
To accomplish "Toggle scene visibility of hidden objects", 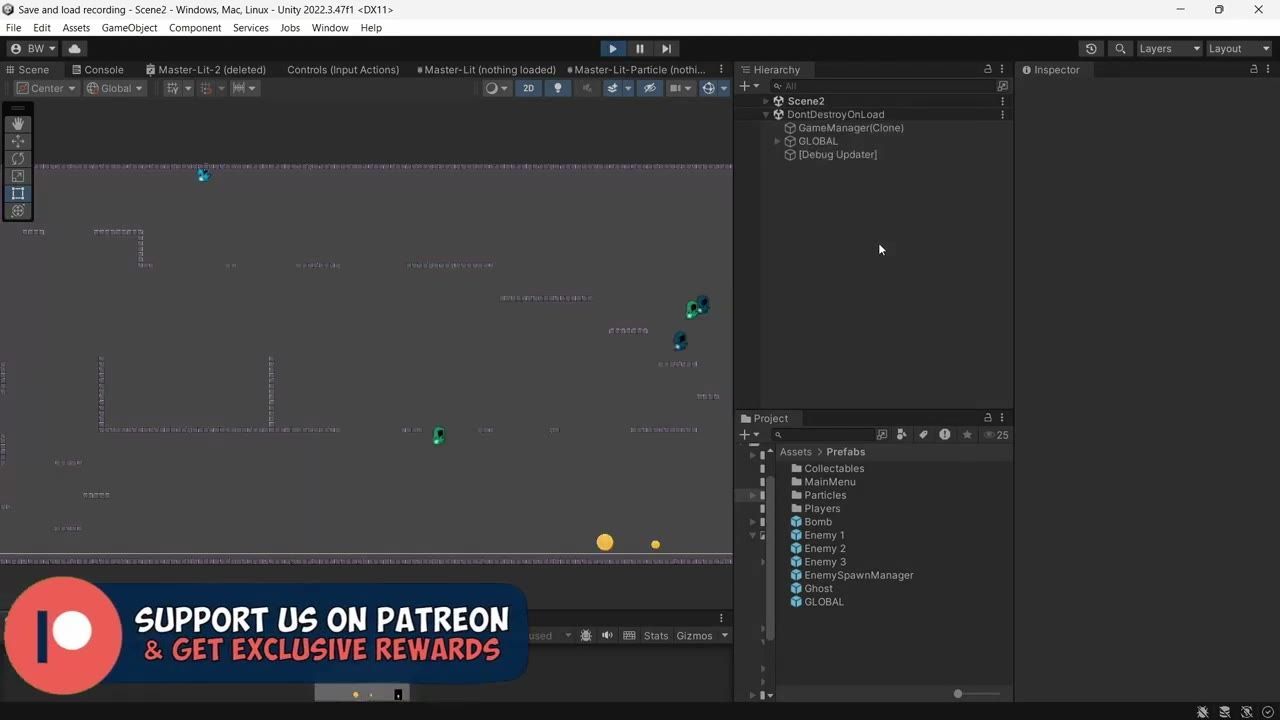I will point(649,88).
